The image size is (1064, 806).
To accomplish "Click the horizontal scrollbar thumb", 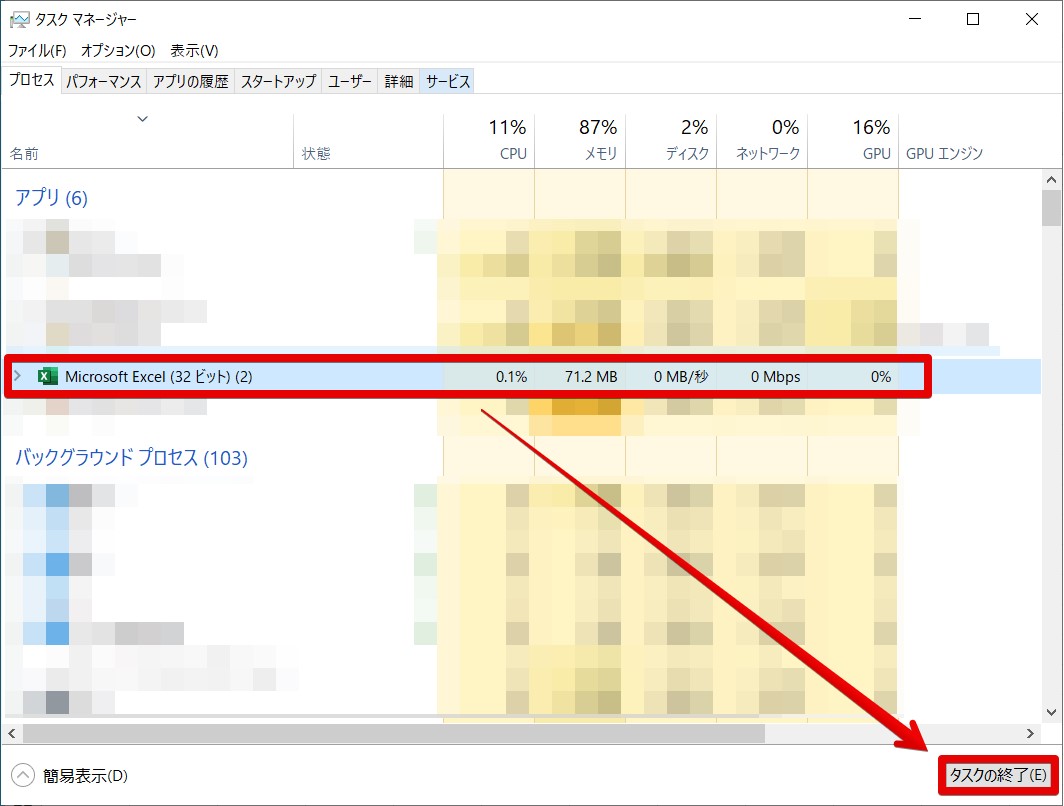I will [x=394, y=733].
